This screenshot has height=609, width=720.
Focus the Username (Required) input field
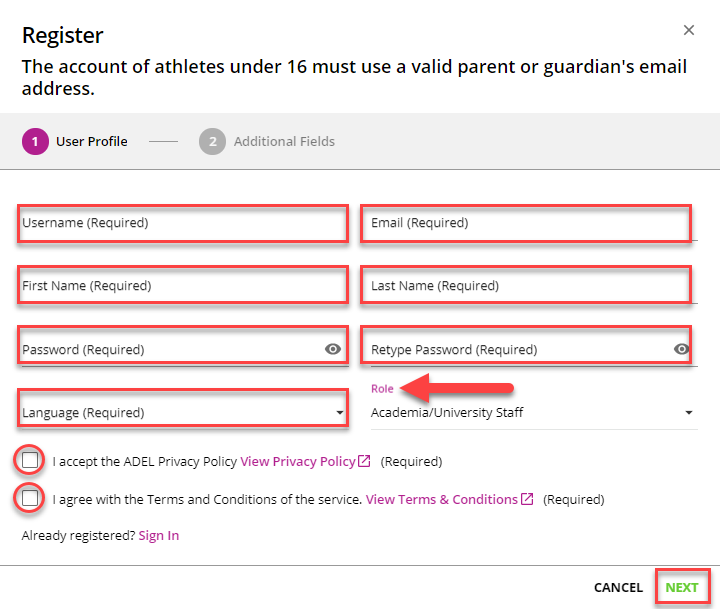tap(183, 224)
